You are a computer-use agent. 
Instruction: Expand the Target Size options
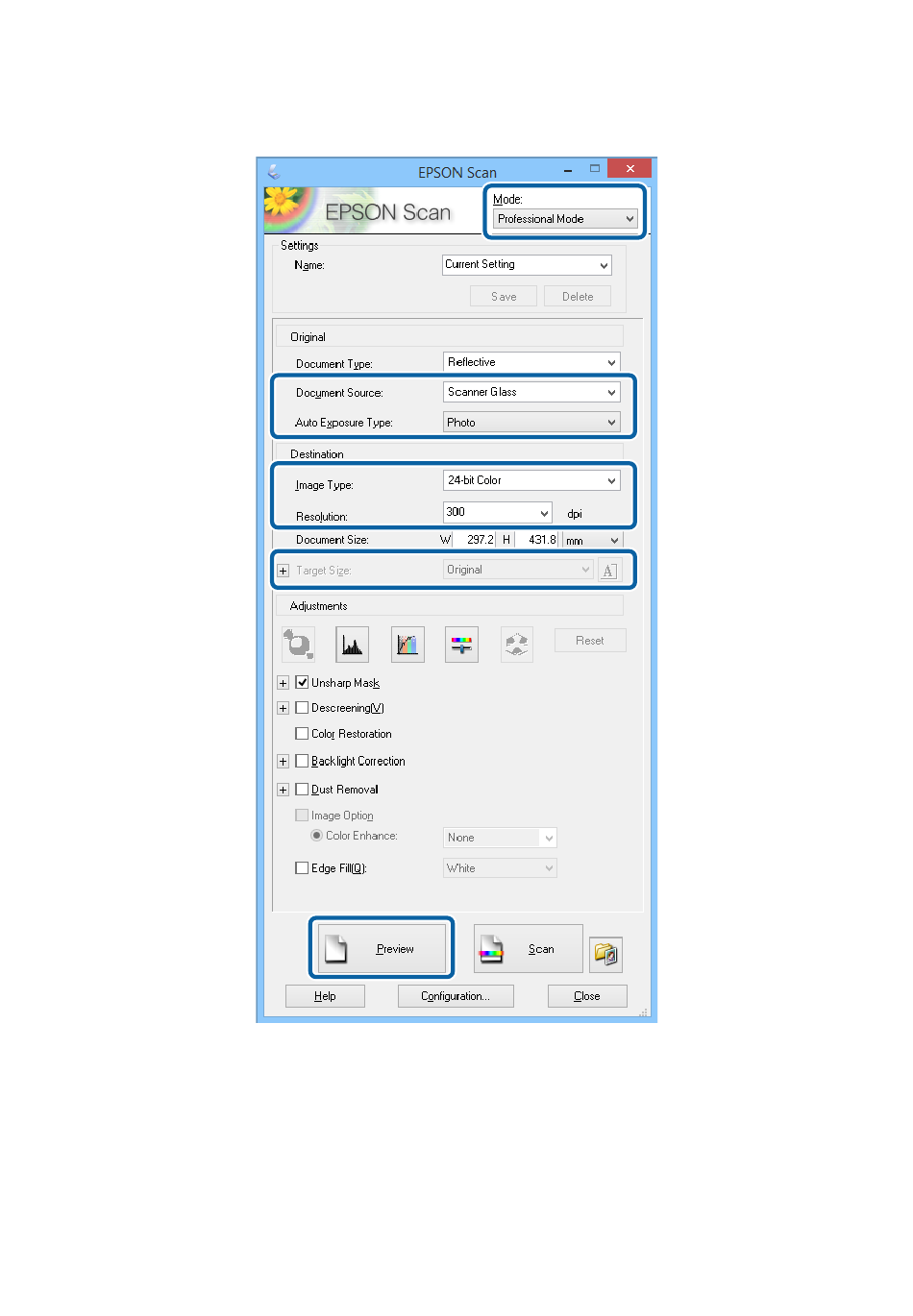pyautogui.click(x=283, y=571)
